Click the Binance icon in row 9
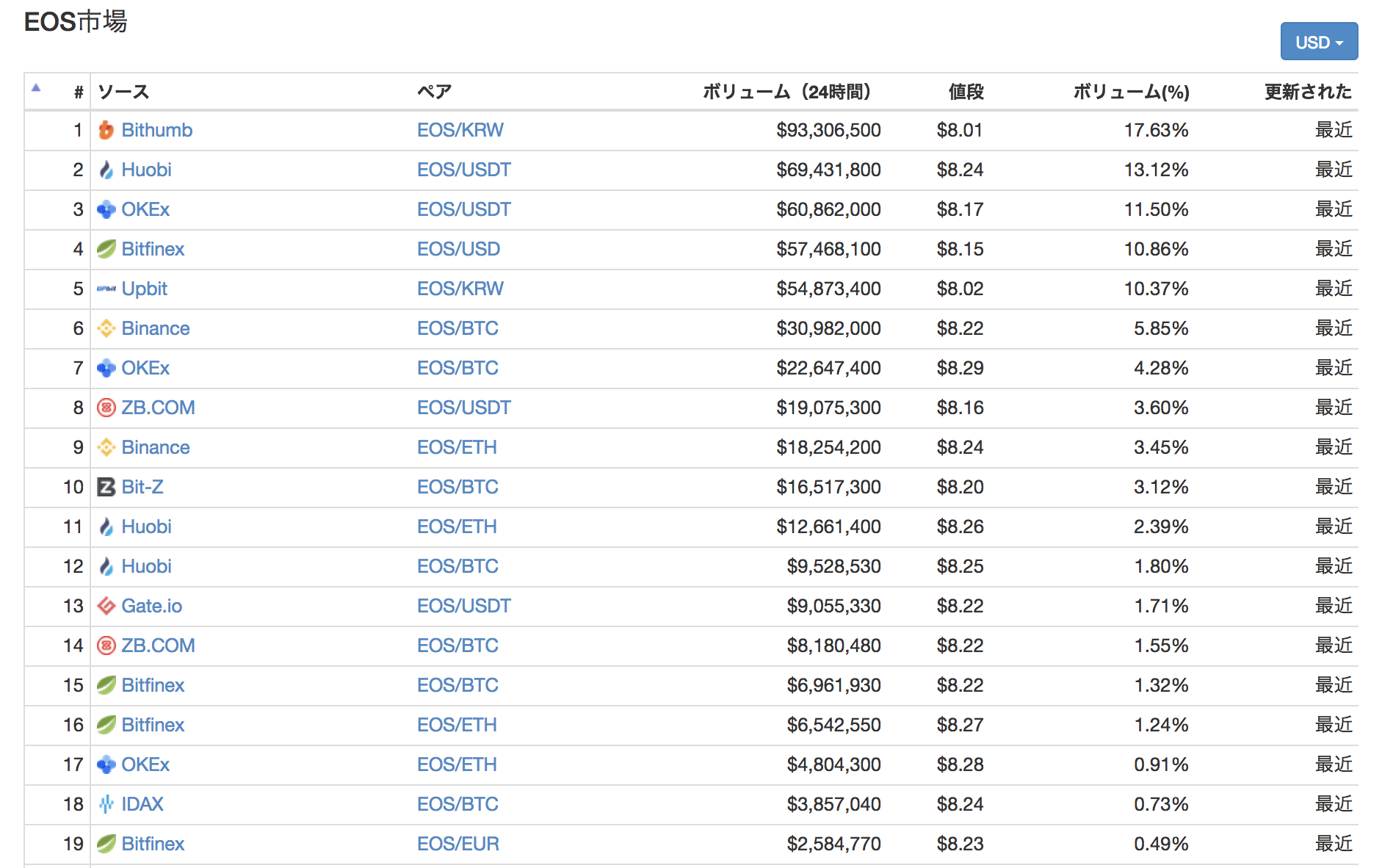 tap(106, 447)
